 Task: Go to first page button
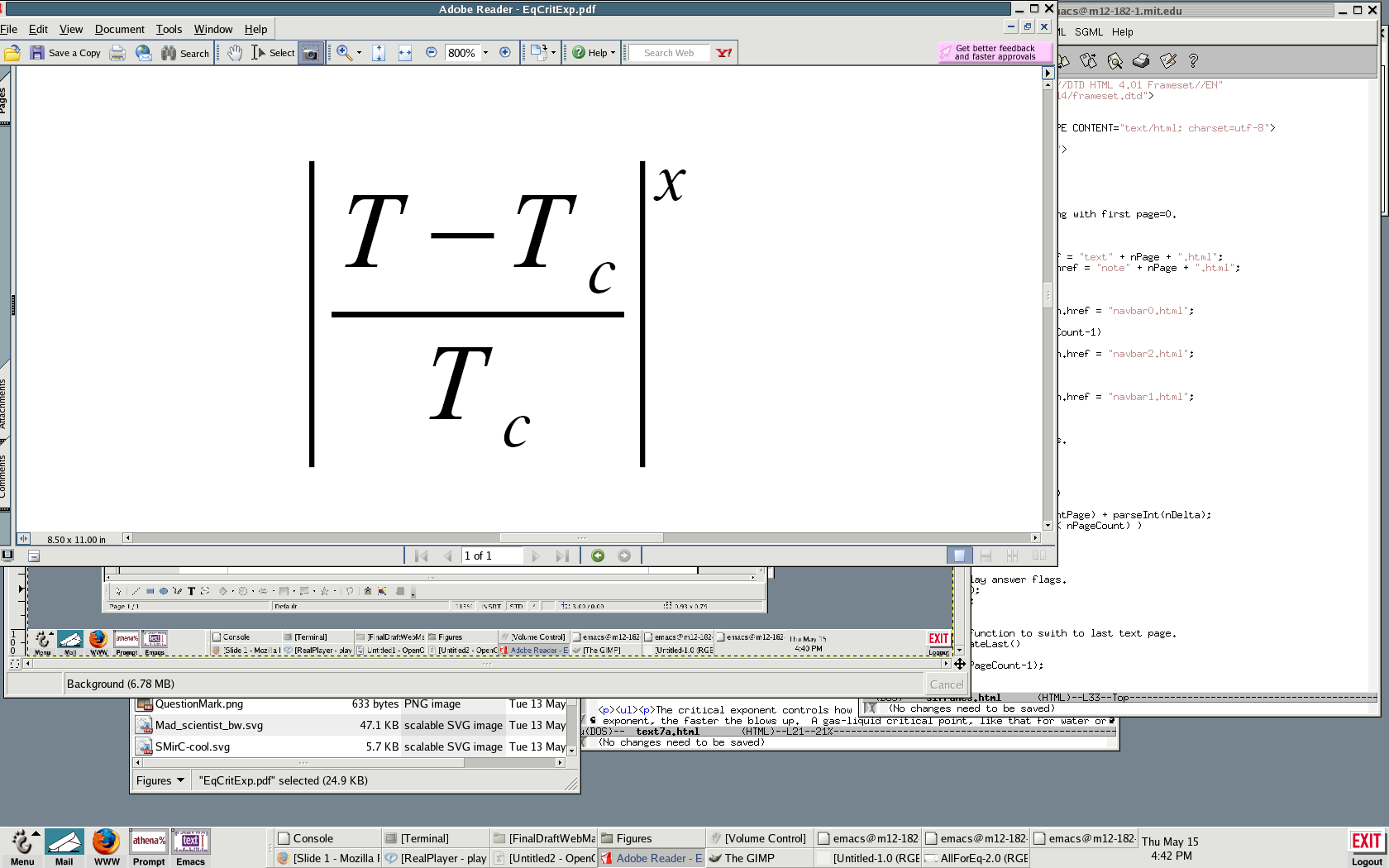tap(421, 556)
